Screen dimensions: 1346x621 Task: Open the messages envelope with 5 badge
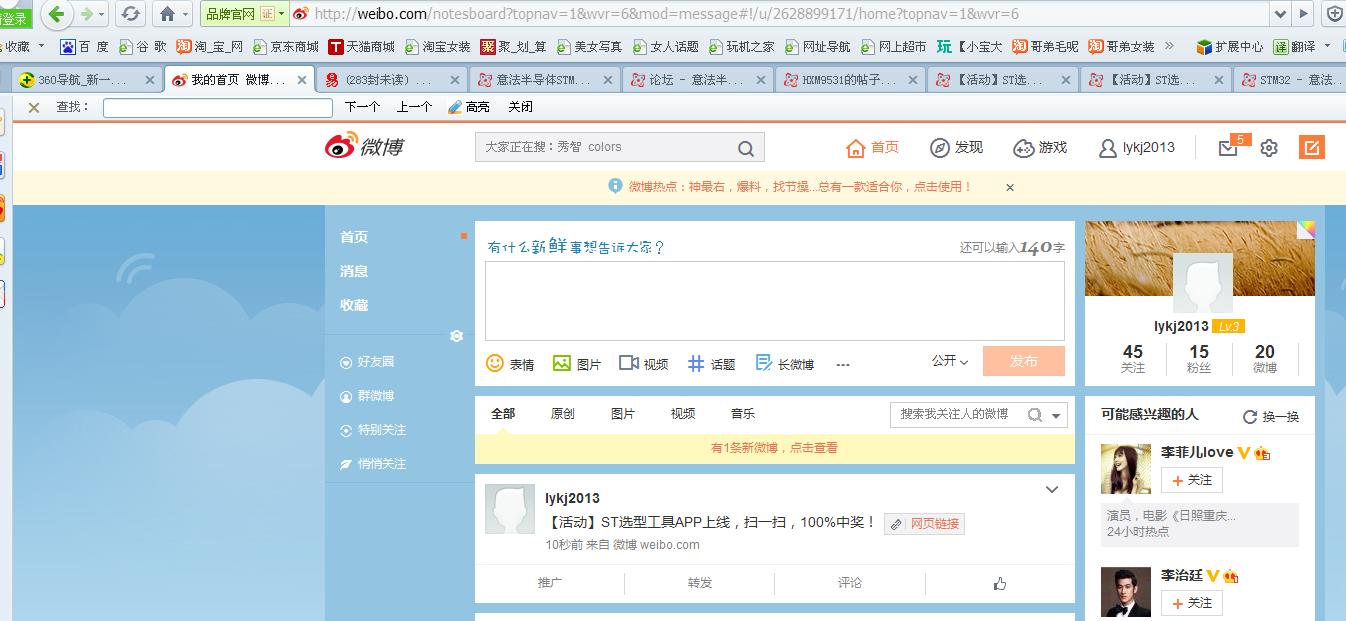pos(1230,147)
